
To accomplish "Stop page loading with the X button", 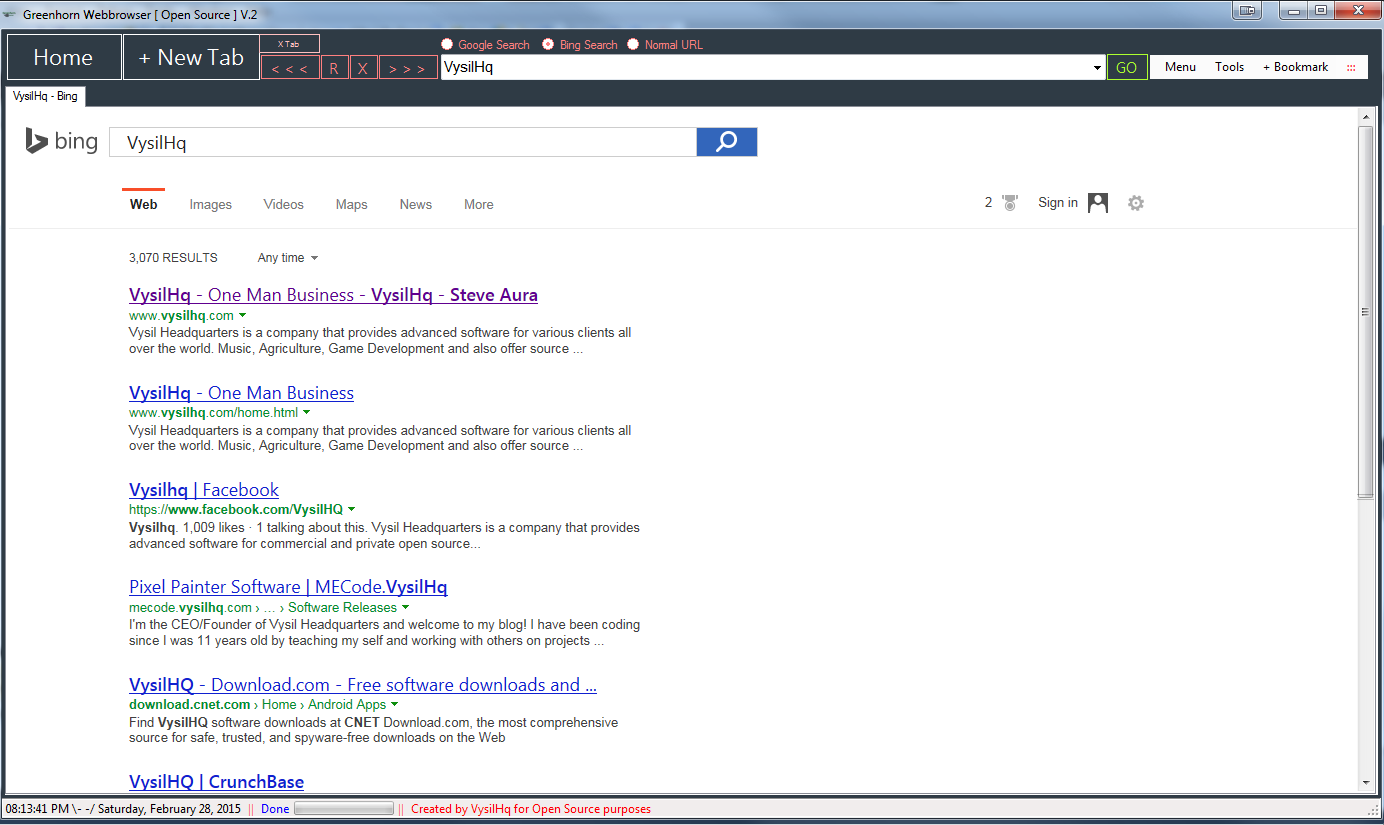I will pyautogui.click(x=362, y=67).
